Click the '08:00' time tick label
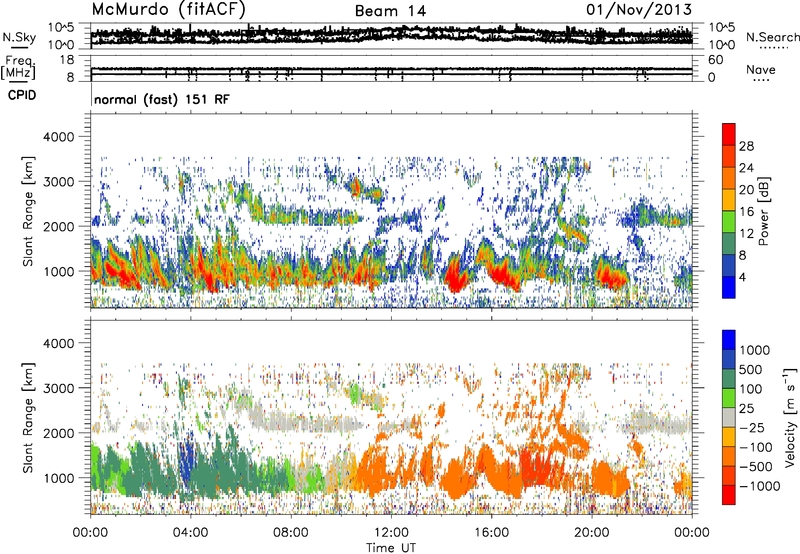 [x=290, y=533]
